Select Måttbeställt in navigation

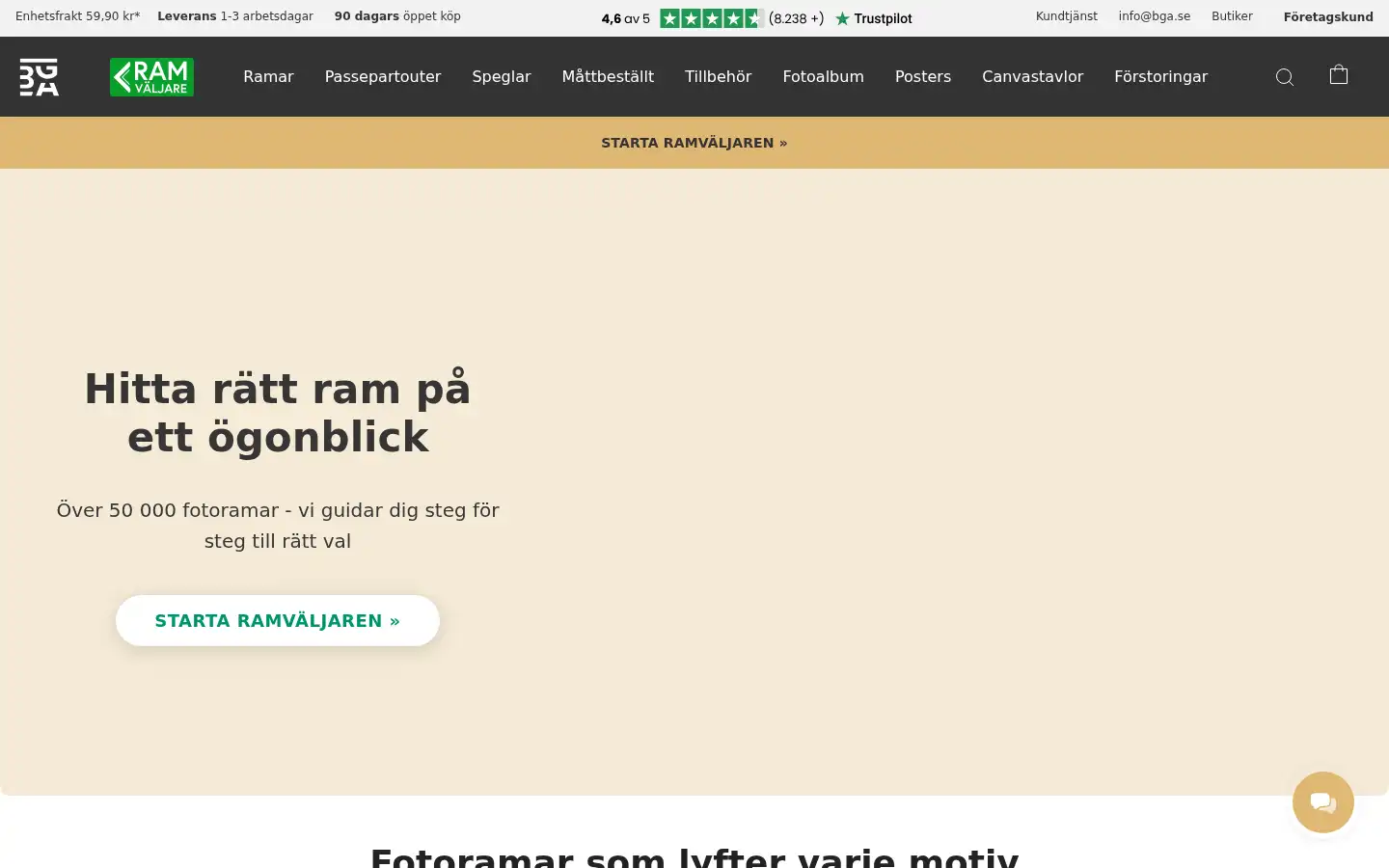[x=608, y=76]
